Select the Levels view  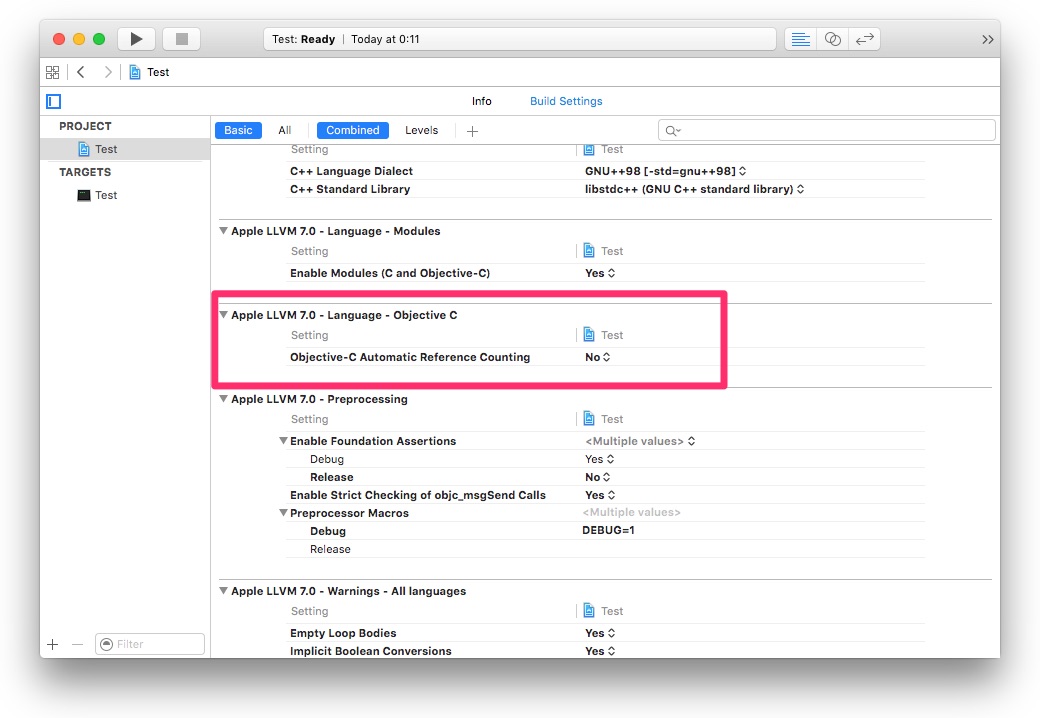click(x=422, y=130)
